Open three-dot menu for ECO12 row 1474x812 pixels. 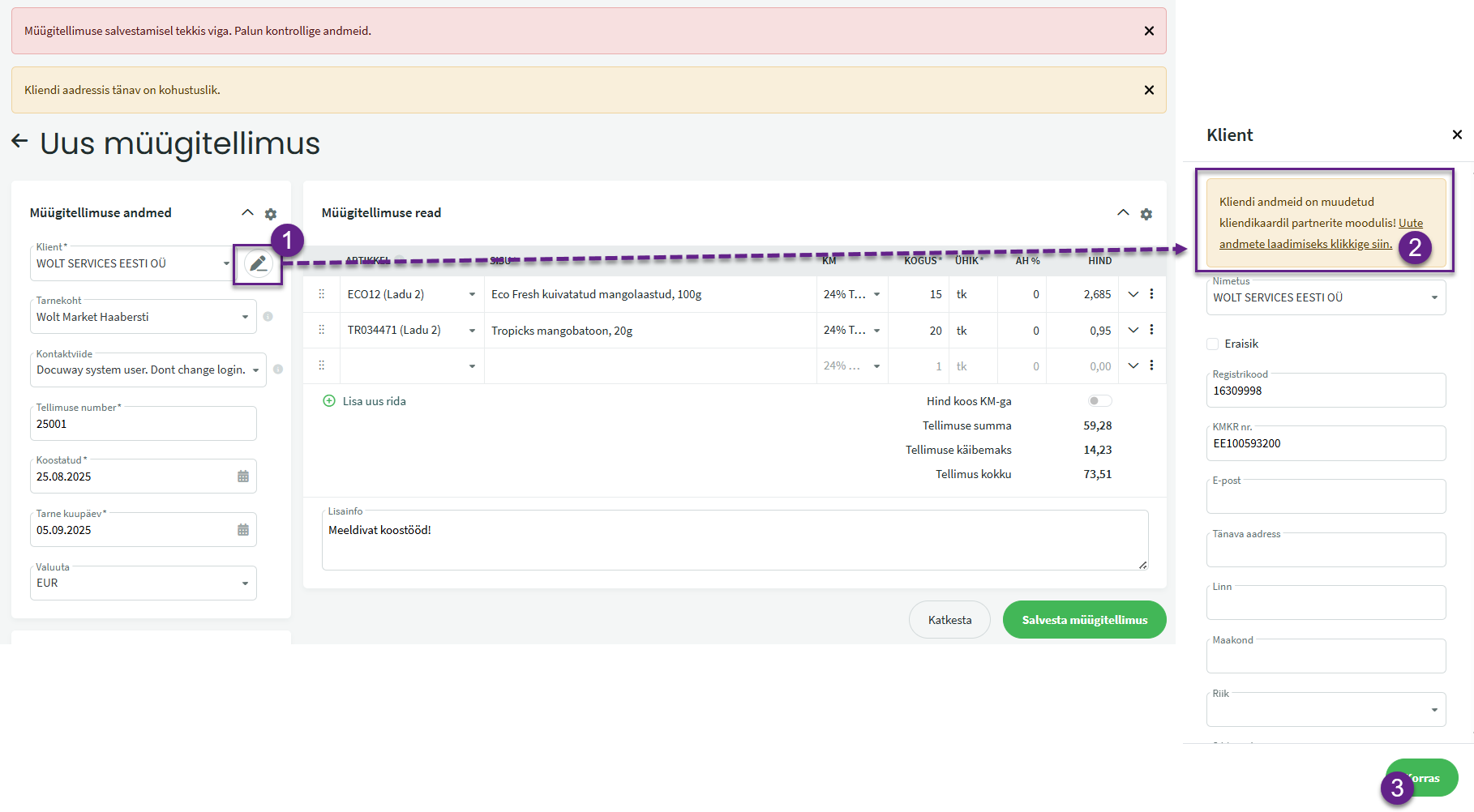click(x=1151, y=294)
